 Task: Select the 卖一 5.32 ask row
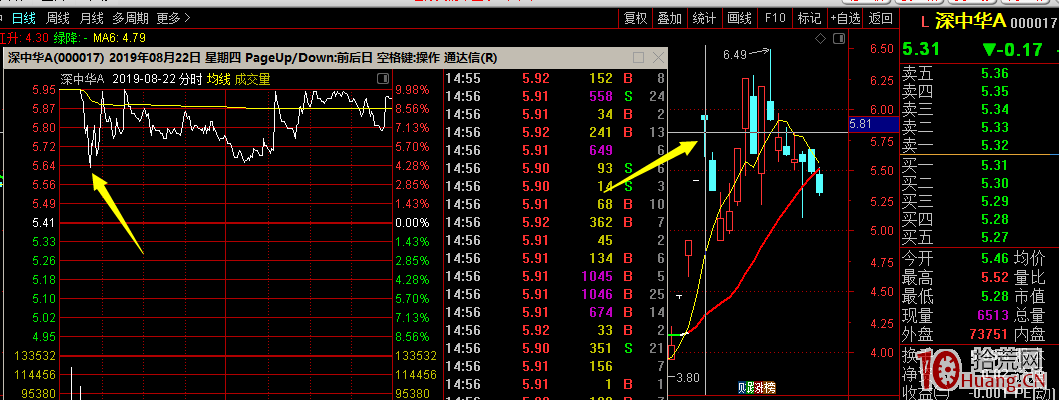(979, 145)
